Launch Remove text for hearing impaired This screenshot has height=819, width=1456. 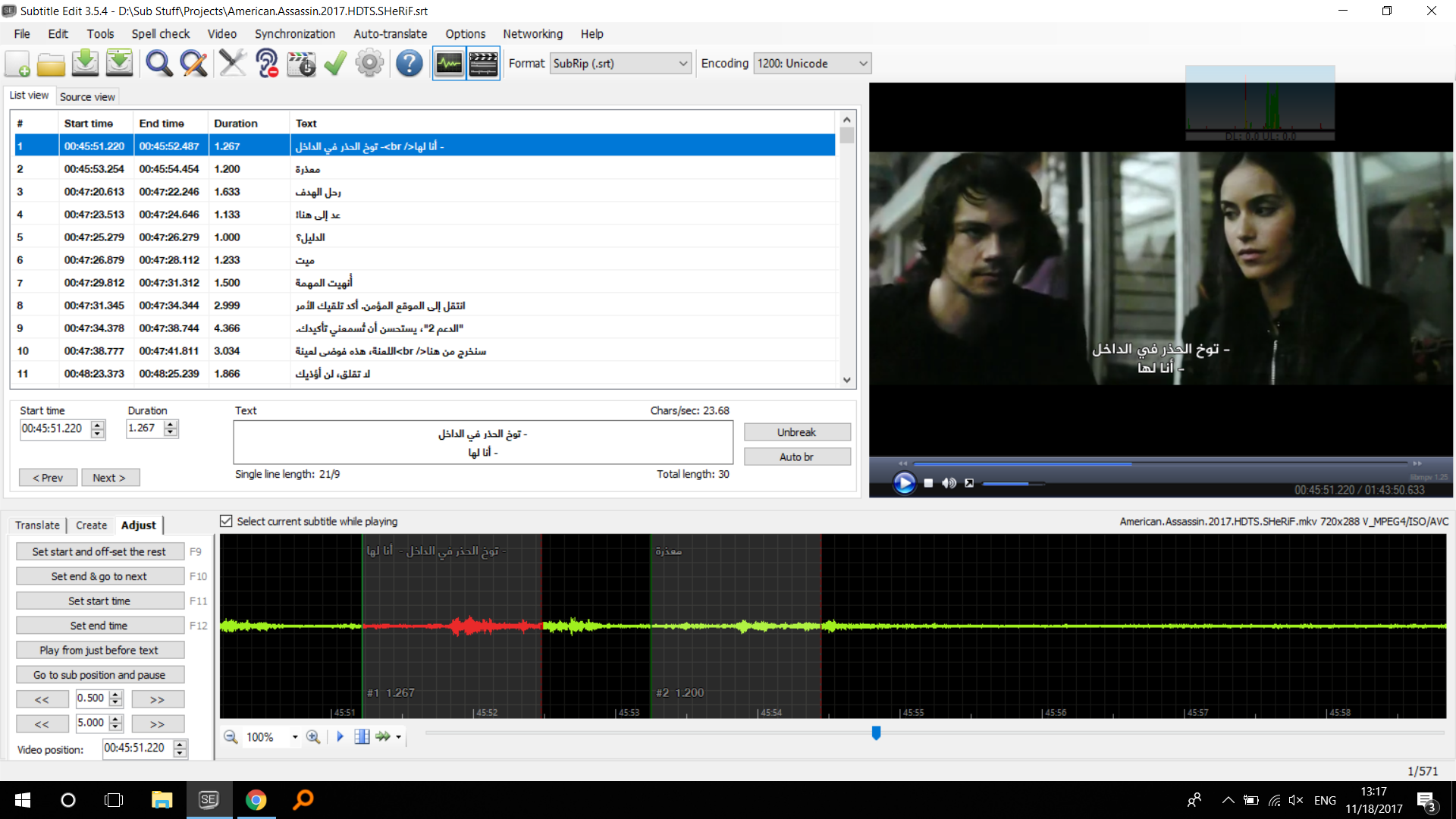click(x=266, y=63)
